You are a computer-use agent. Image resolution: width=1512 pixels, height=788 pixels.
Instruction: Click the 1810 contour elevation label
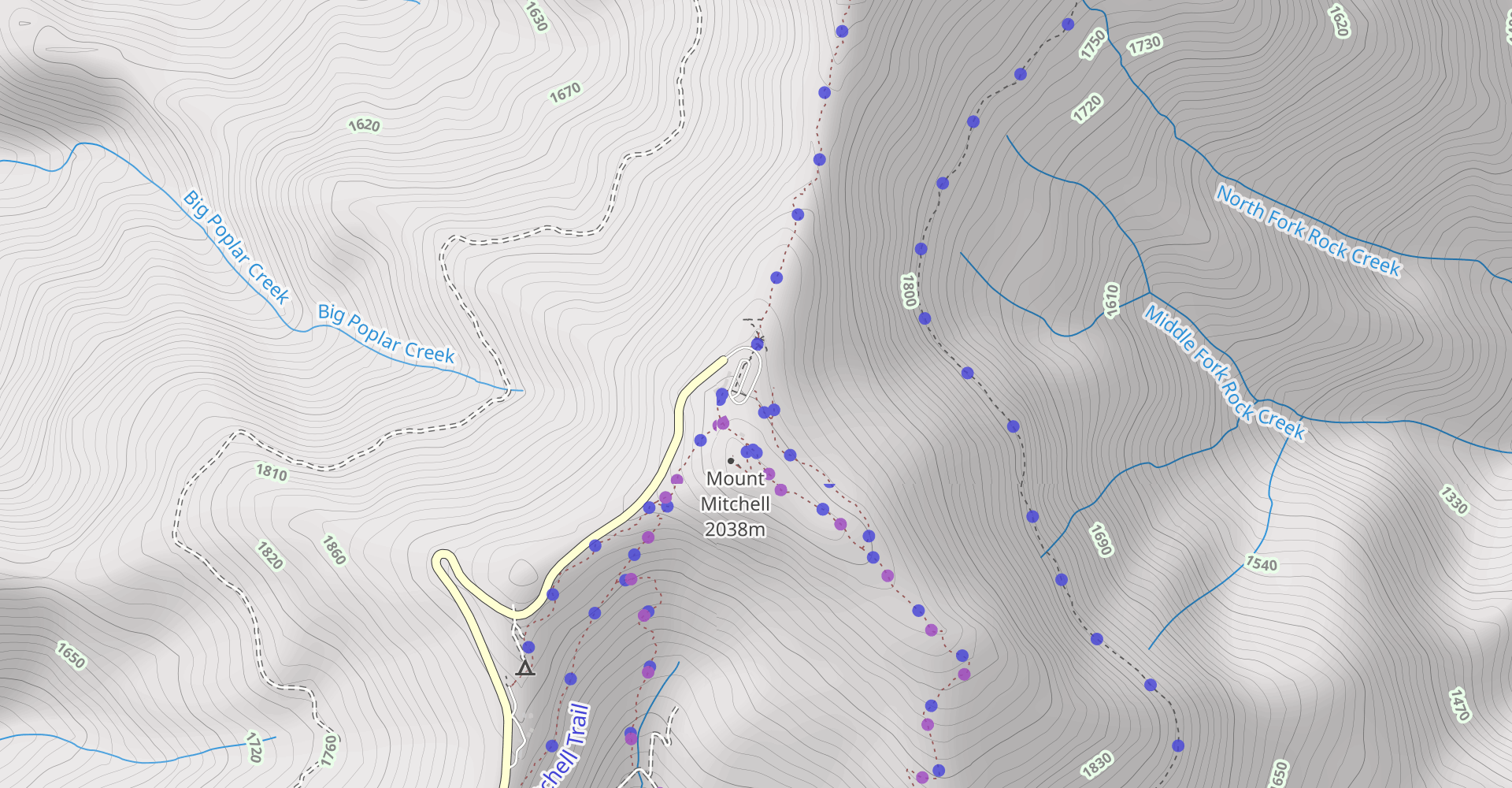[x=272, y=472]
